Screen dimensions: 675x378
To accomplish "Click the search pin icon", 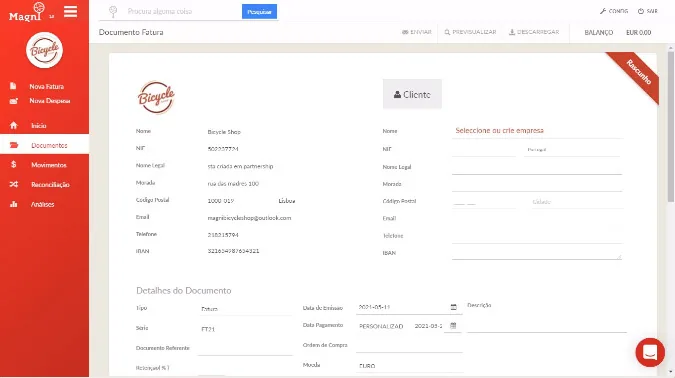I will [x=113, y=12].
